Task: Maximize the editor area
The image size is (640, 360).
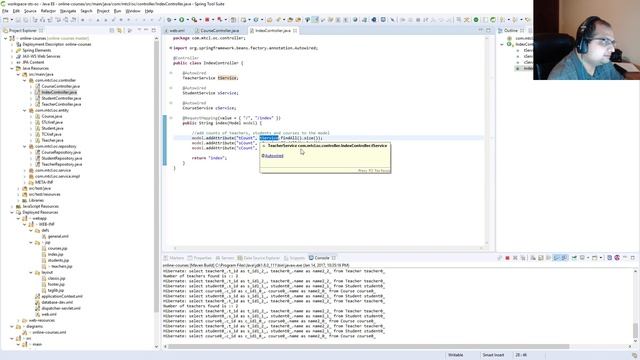Action: [488, 30]
